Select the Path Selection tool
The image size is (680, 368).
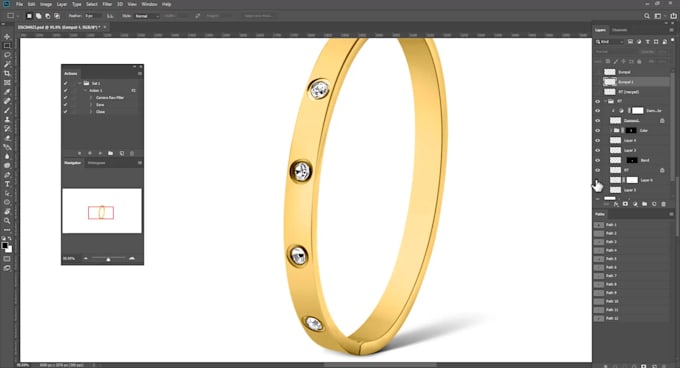pos(7,193)
